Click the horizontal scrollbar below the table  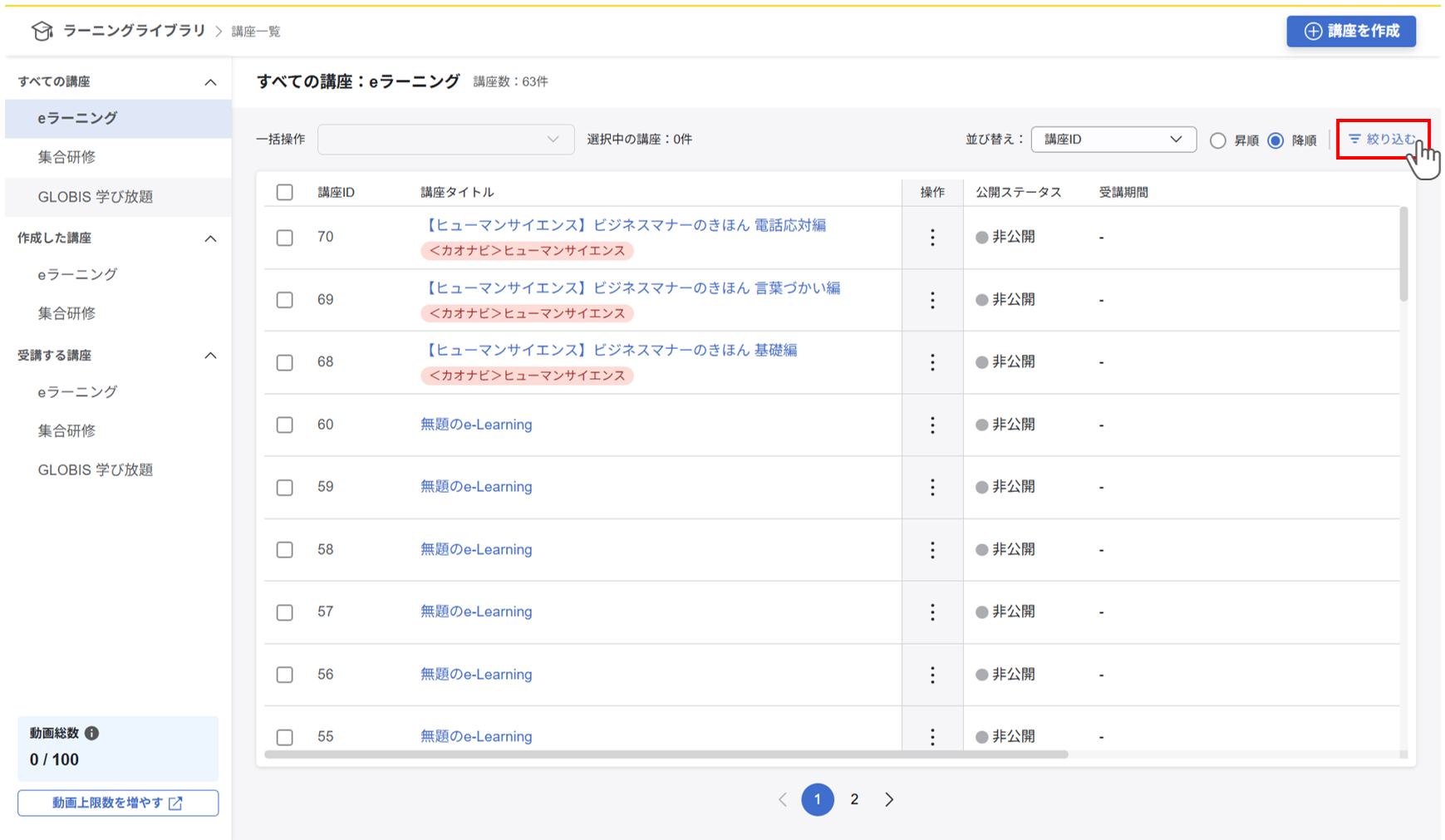[665, 754]
